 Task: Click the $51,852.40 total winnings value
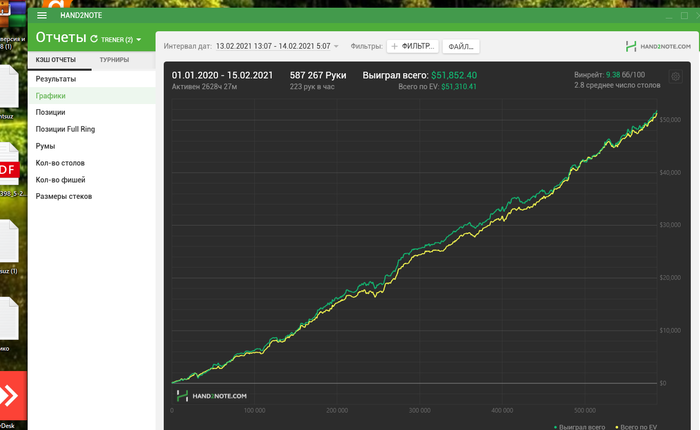click(x=454, y=75)
